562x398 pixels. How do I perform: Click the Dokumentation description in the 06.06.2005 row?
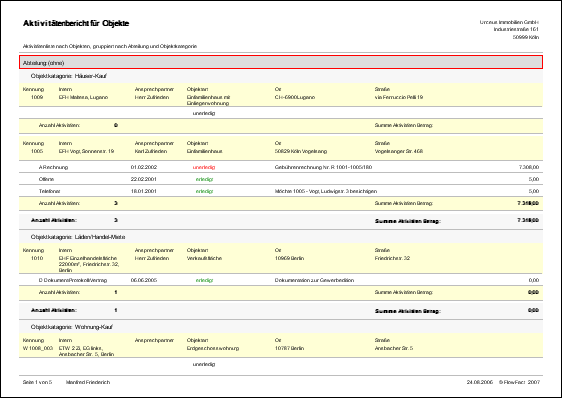point(314,280)
